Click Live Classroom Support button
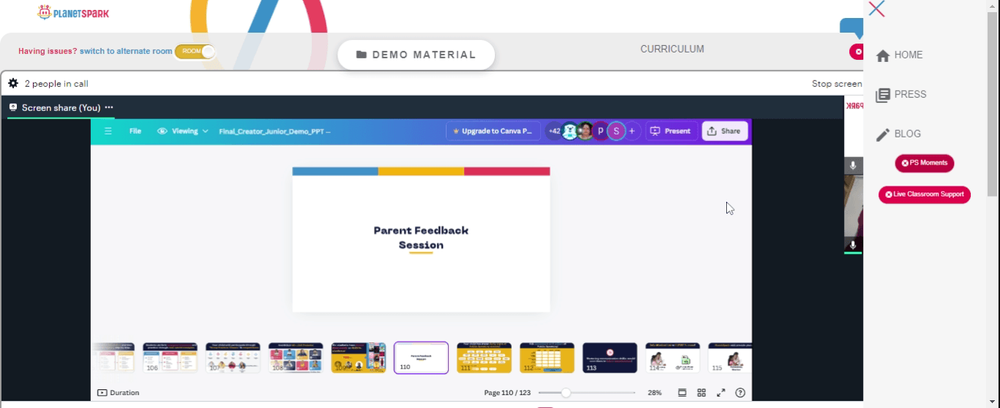This screenshot has height=408, width=1000. tap(924, 194)
